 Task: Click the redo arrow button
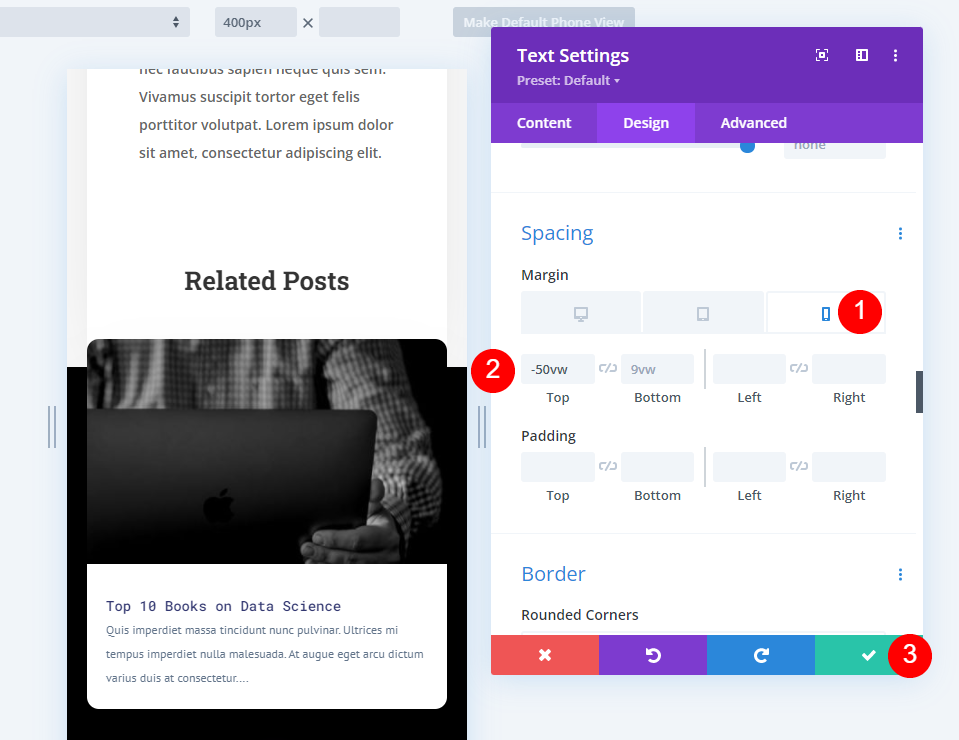pos(761,655)
